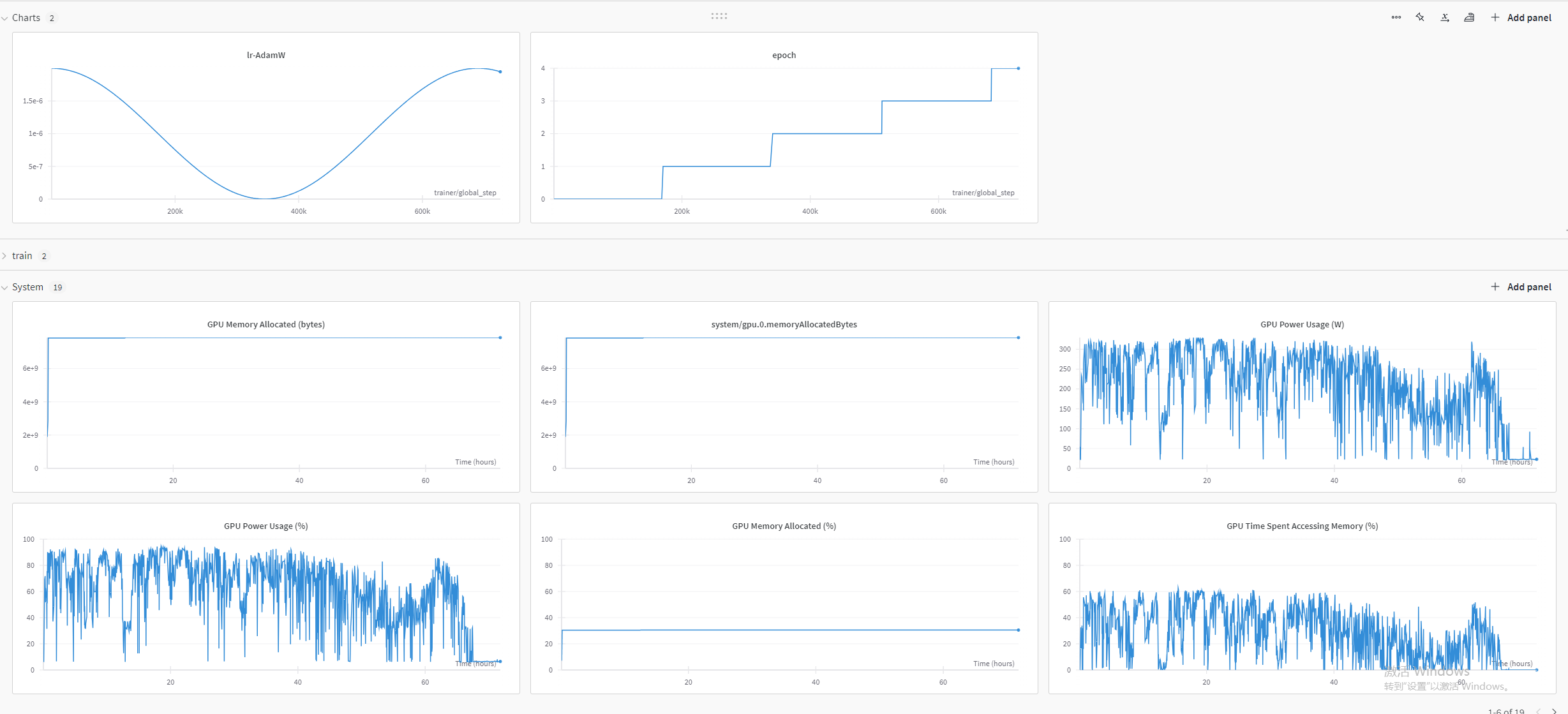Select the GPU Power Usage (W) panel
1568x714 pixels.
pos(1303,397)
